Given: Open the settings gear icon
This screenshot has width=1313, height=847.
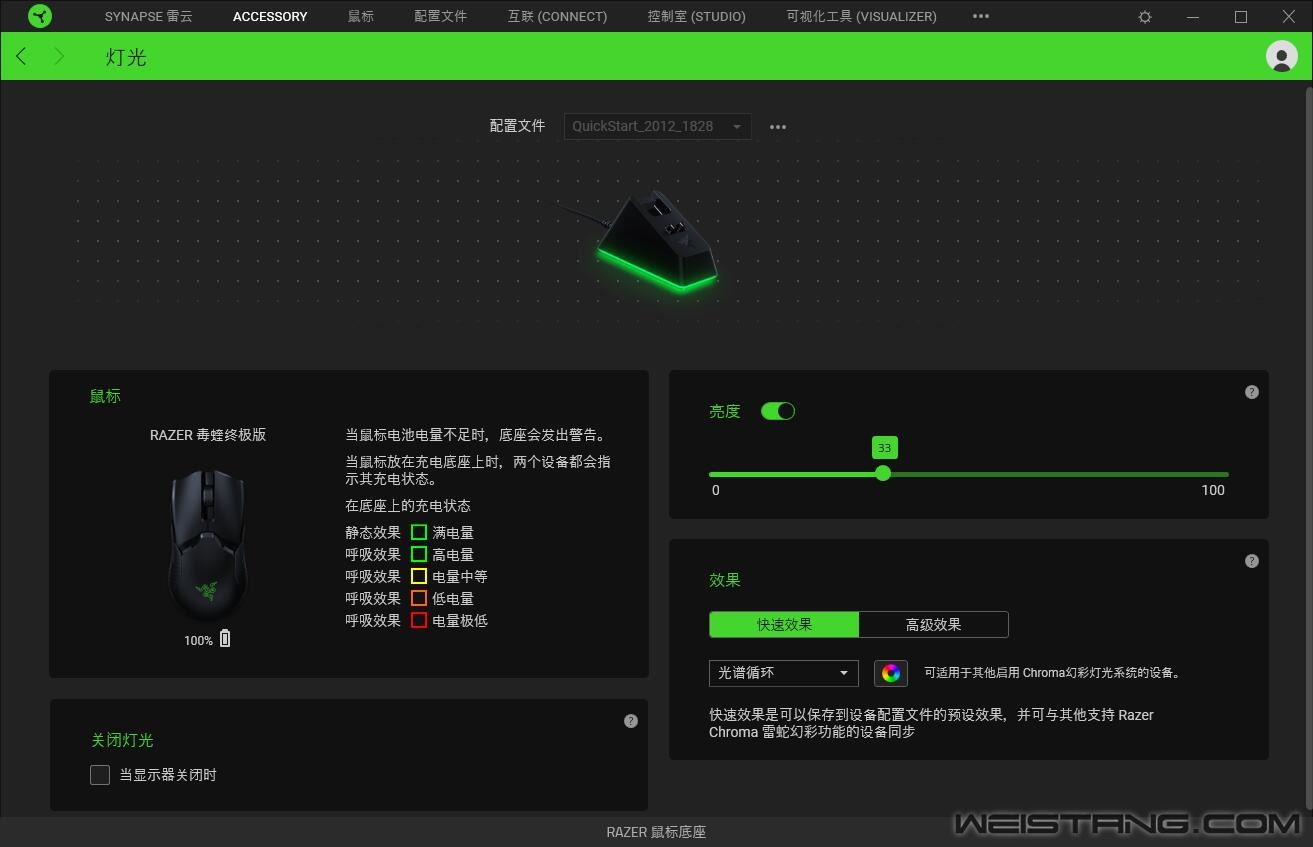Looking at the screenshot, I should [1145, 17].
